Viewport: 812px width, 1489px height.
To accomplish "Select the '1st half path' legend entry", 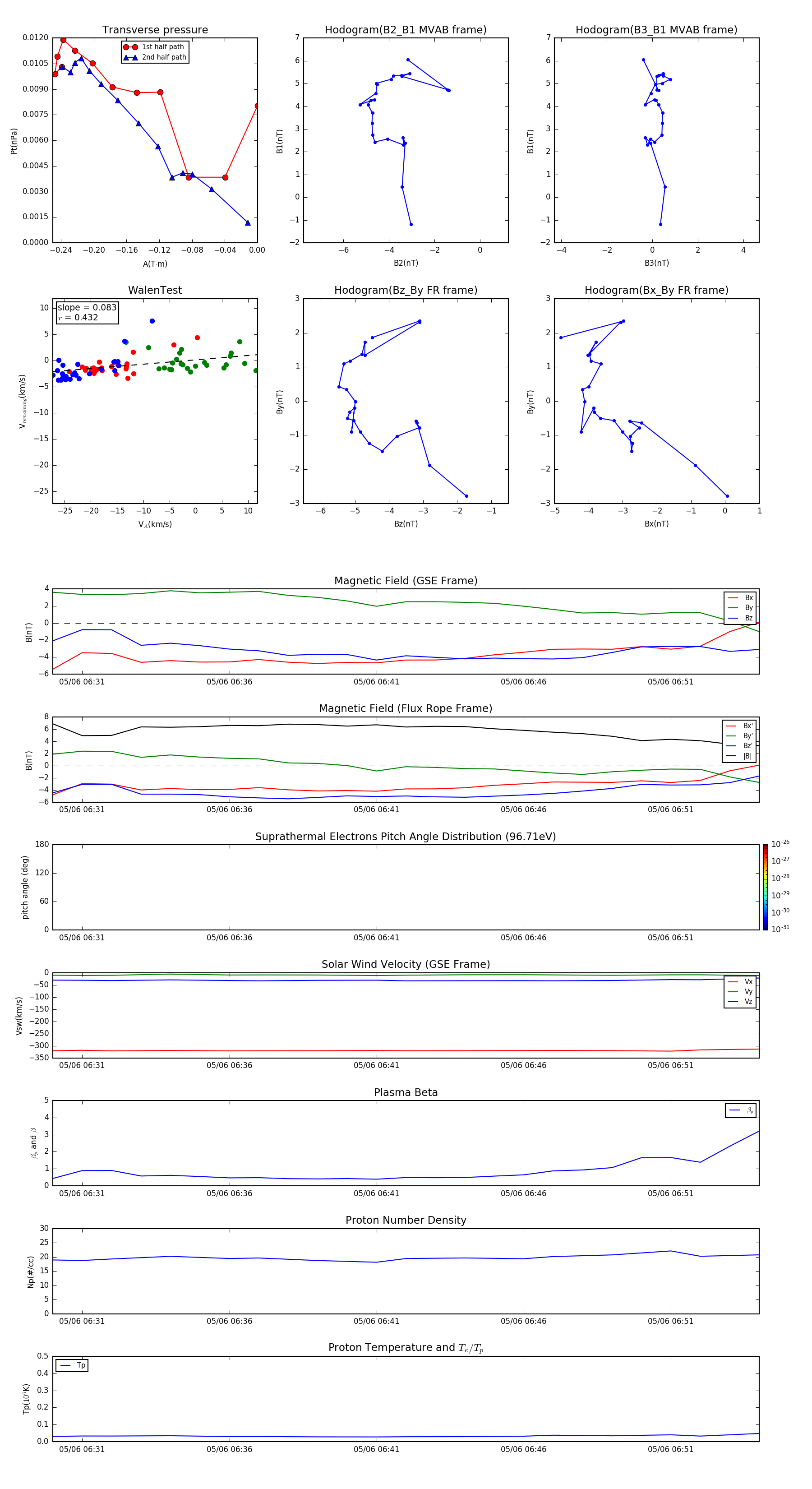I will click(x=154, y=47).
